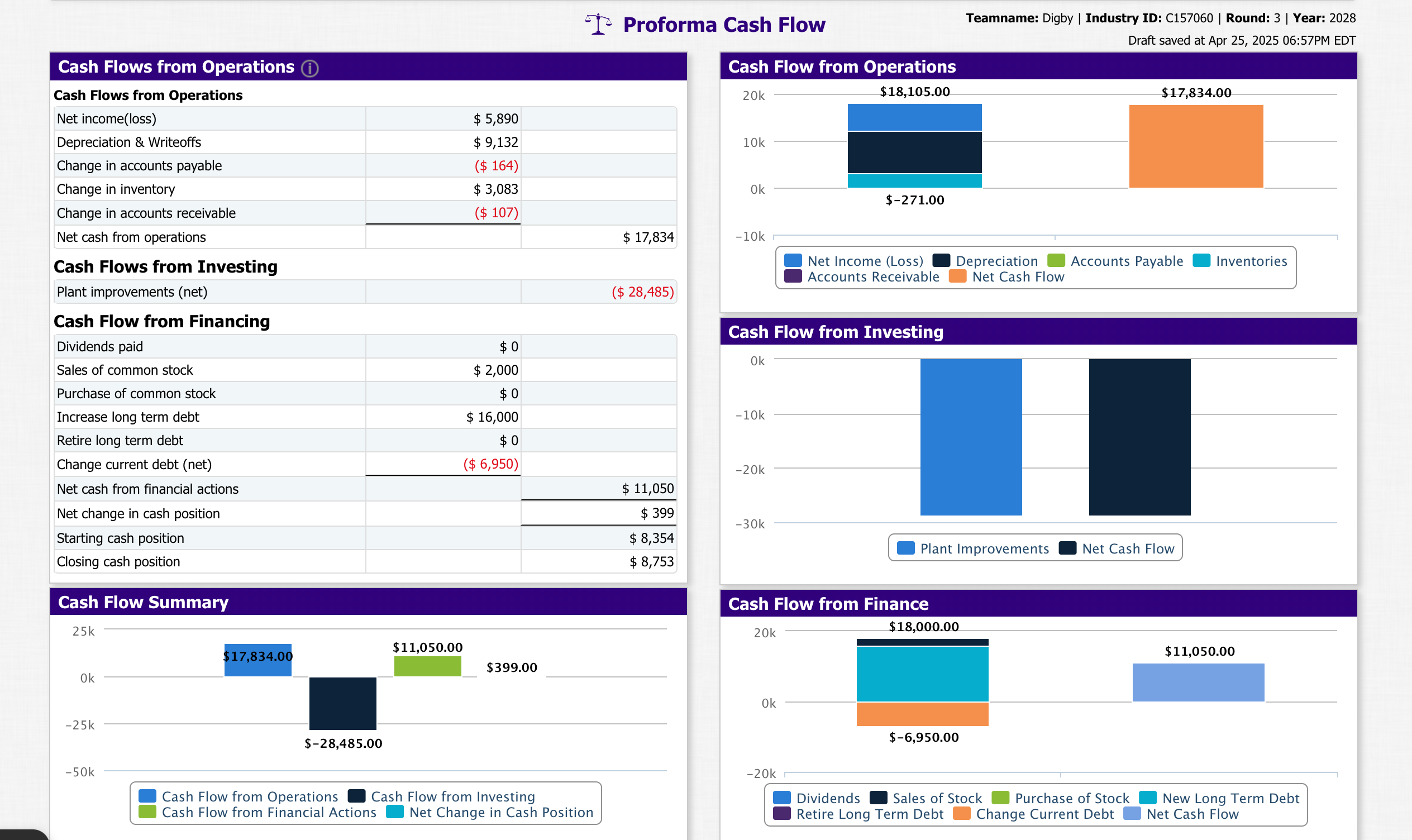Hide Accounts Payable series in operations legend
1412x840 pixels.
click(x=1126, y=261)
